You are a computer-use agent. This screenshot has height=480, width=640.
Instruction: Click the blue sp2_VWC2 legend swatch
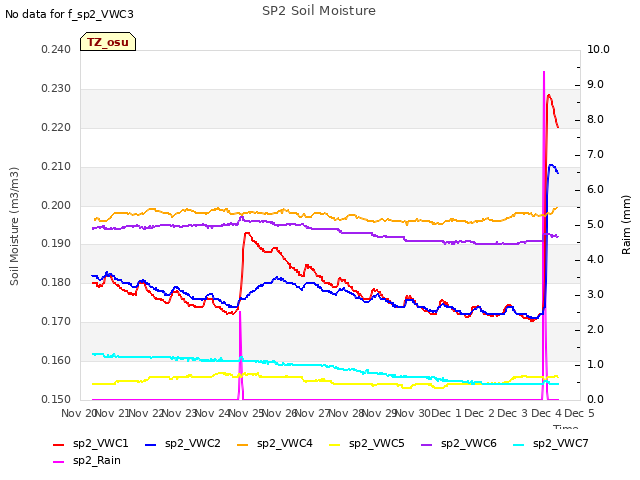tap(151, 444)
